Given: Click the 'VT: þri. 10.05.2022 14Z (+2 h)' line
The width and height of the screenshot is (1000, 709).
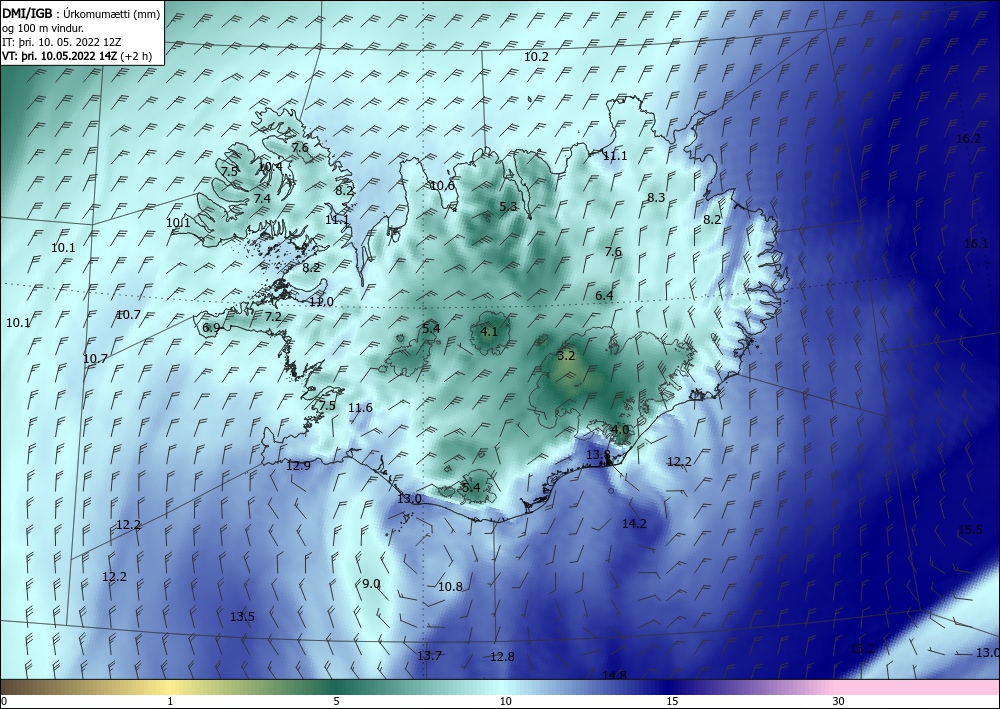Looking at the screenshot, I should (x=77, y=55).
